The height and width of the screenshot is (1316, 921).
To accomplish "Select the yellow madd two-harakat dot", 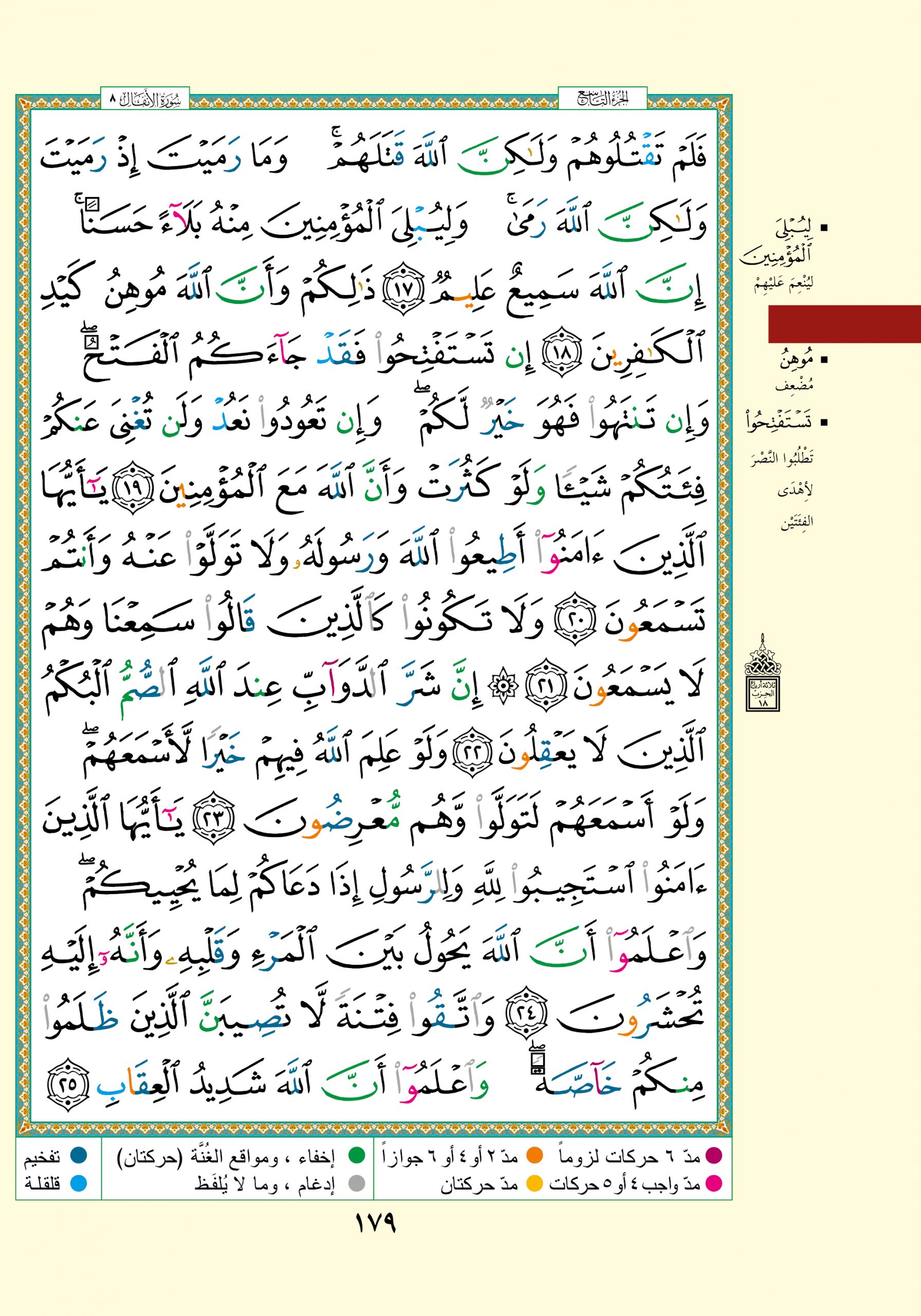I will pyautogui.click(x=534, y=1183).
